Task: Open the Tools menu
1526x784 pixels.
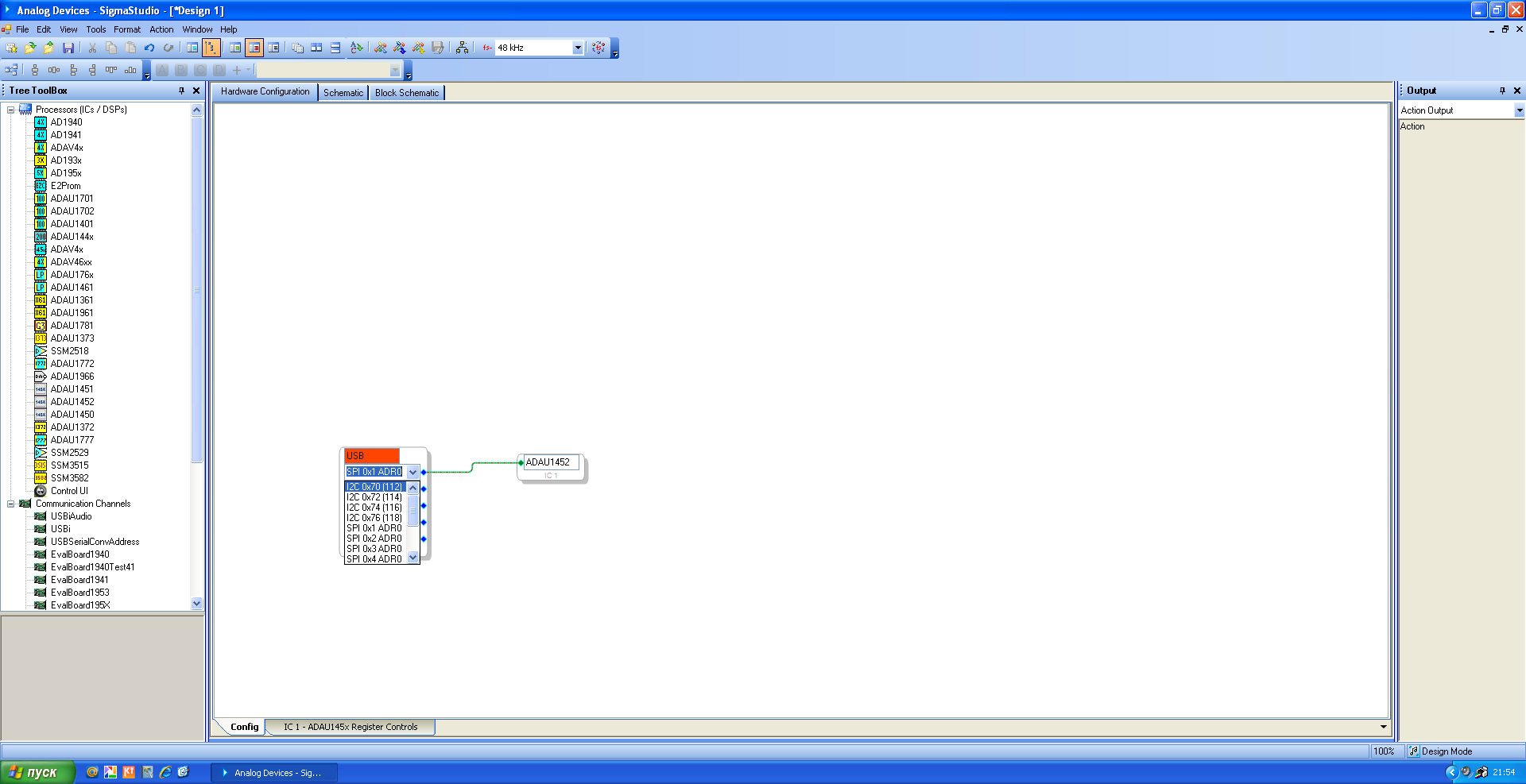Action: 96,29
